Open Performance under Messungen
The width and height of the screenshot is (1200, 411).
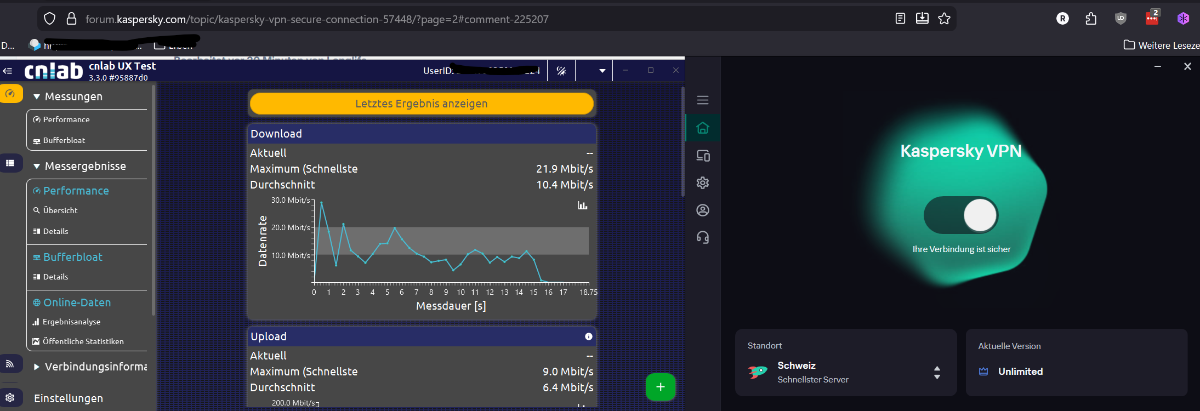(66, 119)
